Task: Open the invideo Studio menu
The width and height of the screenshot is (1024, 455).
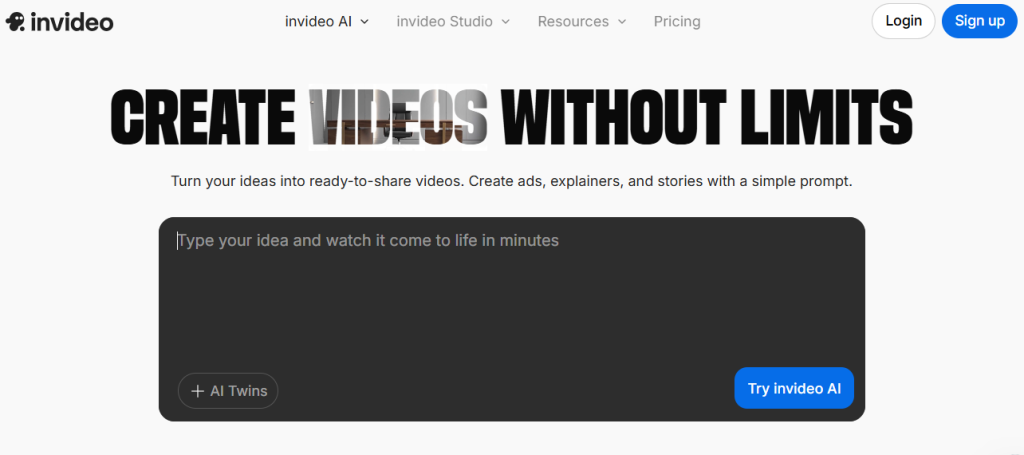Action: click(x=444, y=21)
